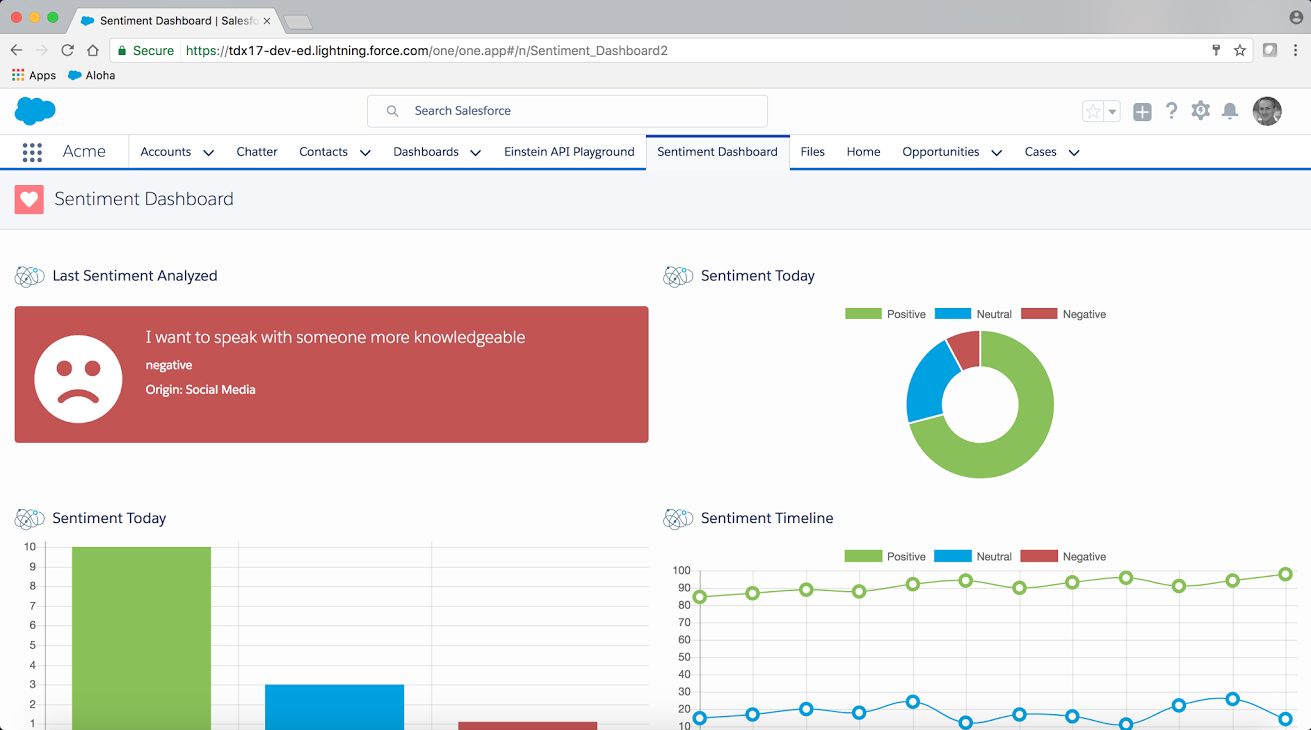Open a new browser tab
This screenshot has height=730, width=1311.
[298, 21]
